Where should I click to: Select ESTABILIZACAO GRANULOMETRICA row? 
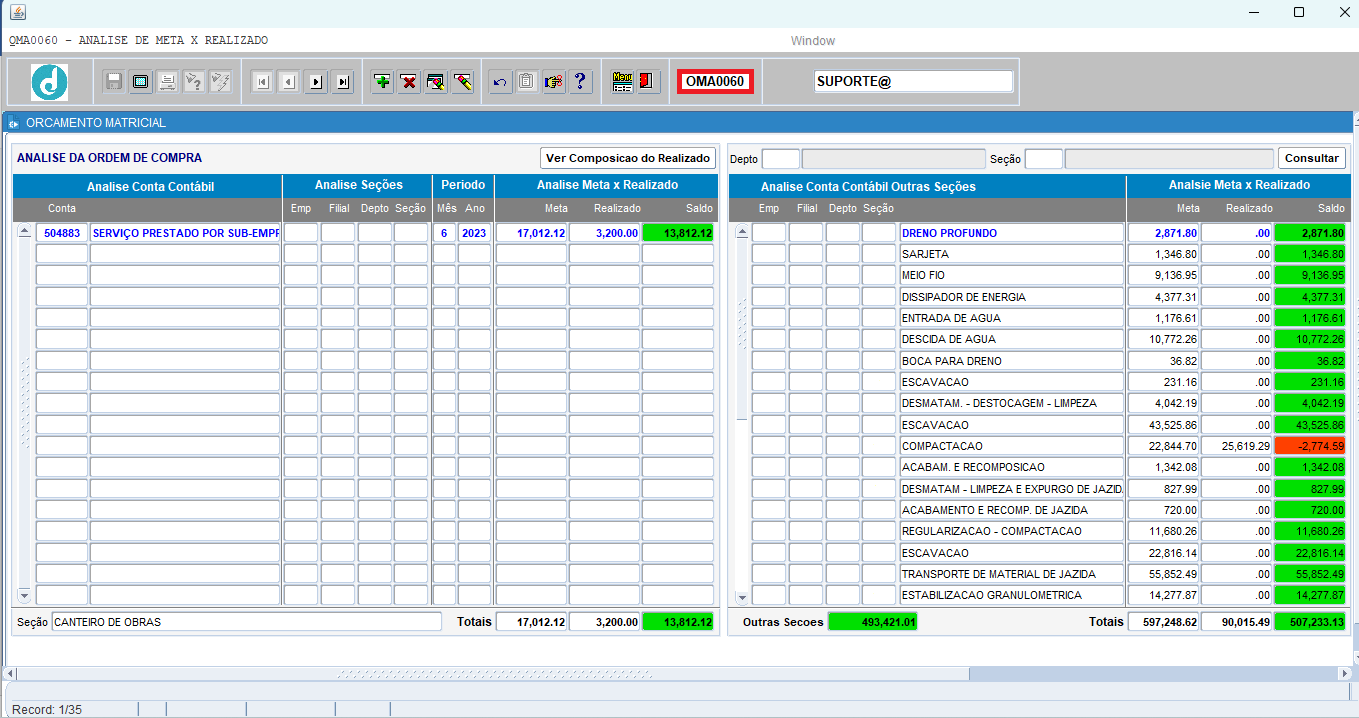tap(1012, 595)
